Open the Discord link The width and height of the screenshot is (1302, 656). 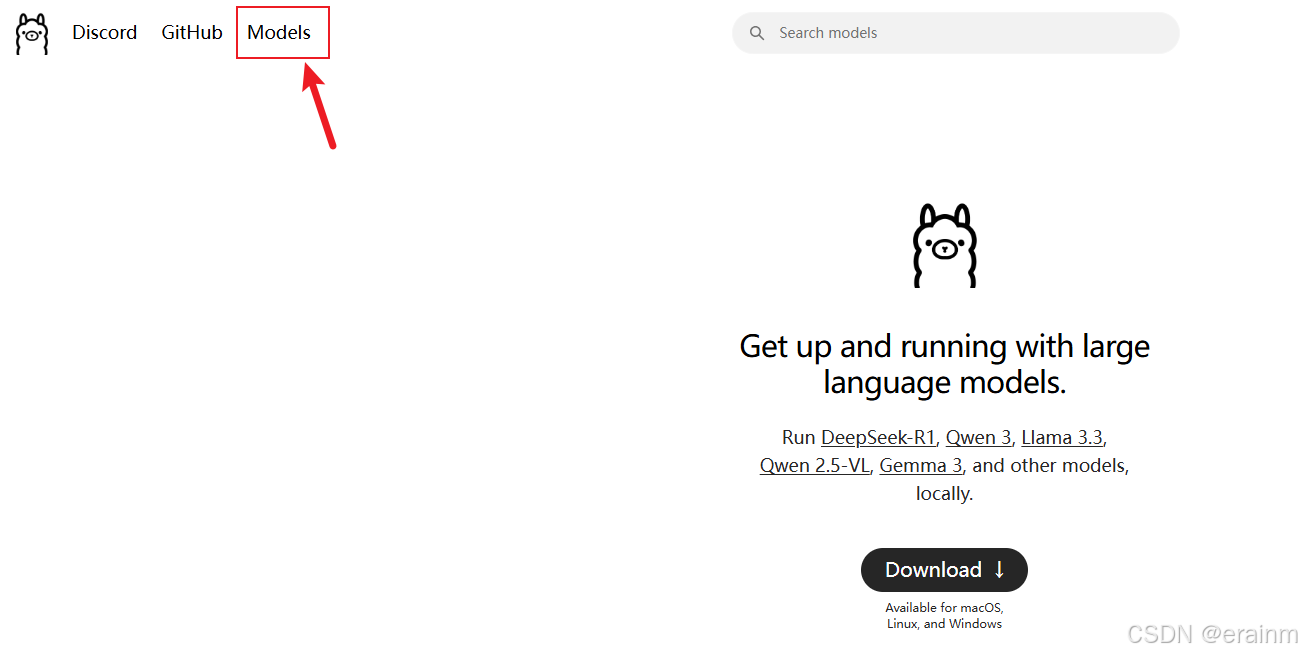[x=104, y=33]
